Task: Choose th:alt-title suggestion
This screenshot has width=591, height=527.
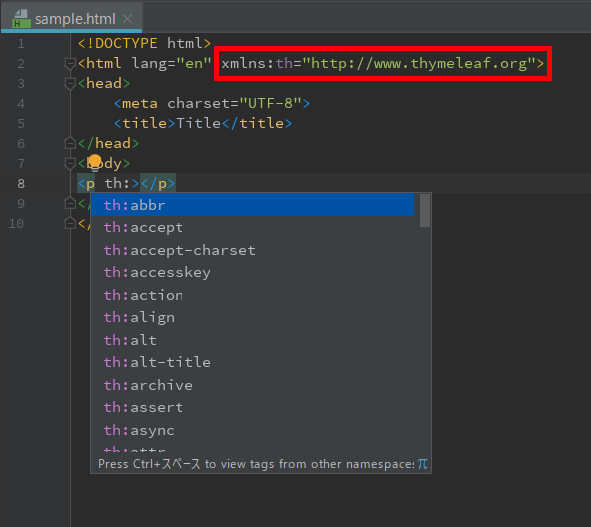Action: click(x=252, y=362)
